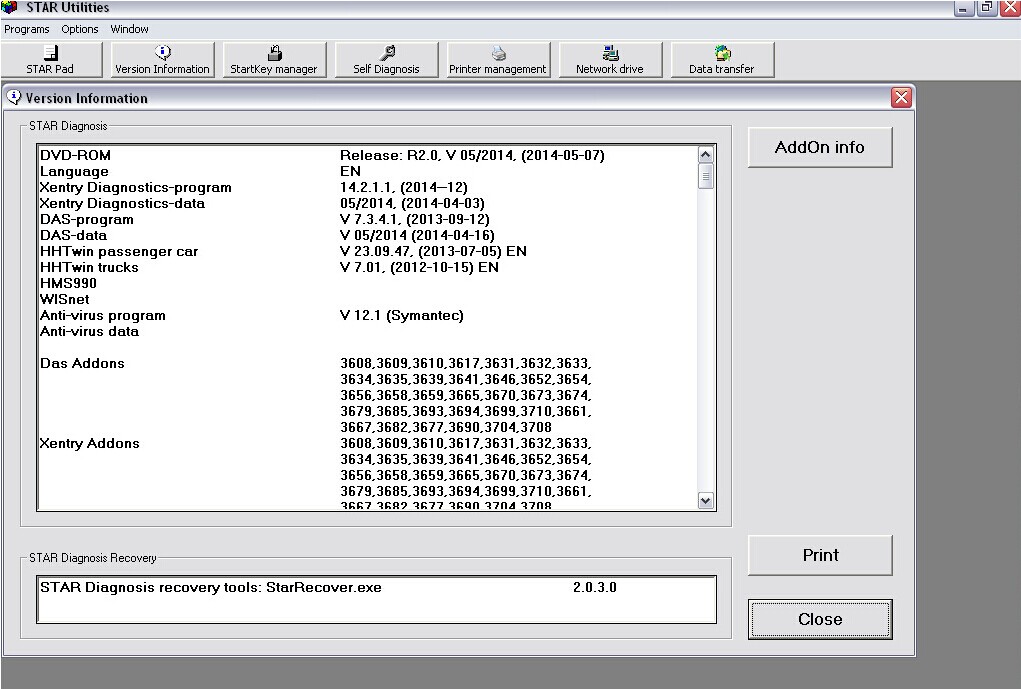Click V 12.1 (Symantec) value
The width and height of the screenshot is (1021, 689).
[402, 315]
